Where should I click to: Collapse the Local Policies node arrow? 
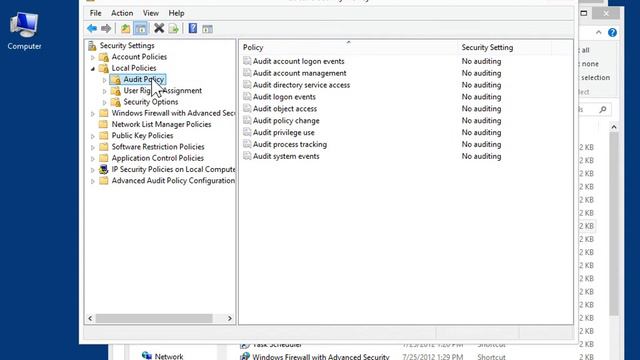[93, 69]
